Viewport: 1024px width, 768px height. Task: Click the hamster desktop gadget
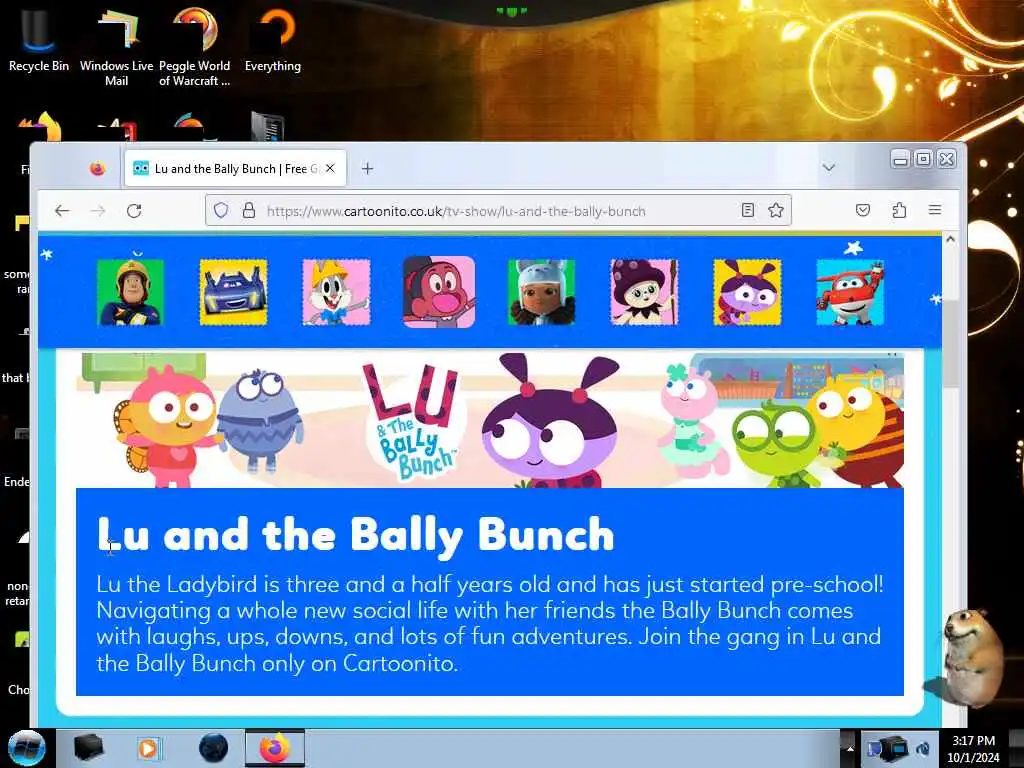(x=971, y=657)
